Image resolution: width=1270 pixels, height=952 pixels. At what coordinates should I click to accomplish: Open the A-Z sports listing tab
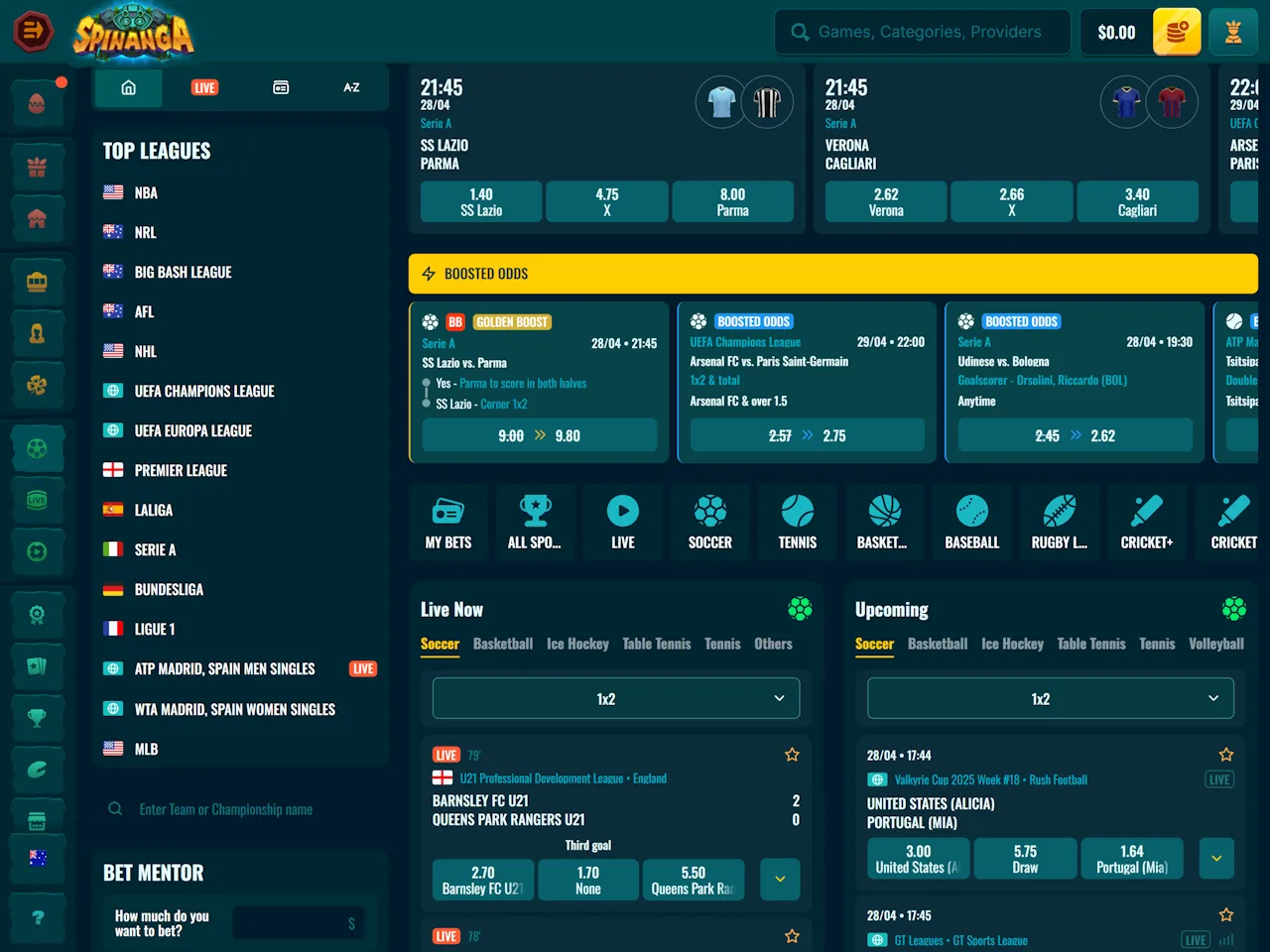pyautogui.click(x=351, y=87)
